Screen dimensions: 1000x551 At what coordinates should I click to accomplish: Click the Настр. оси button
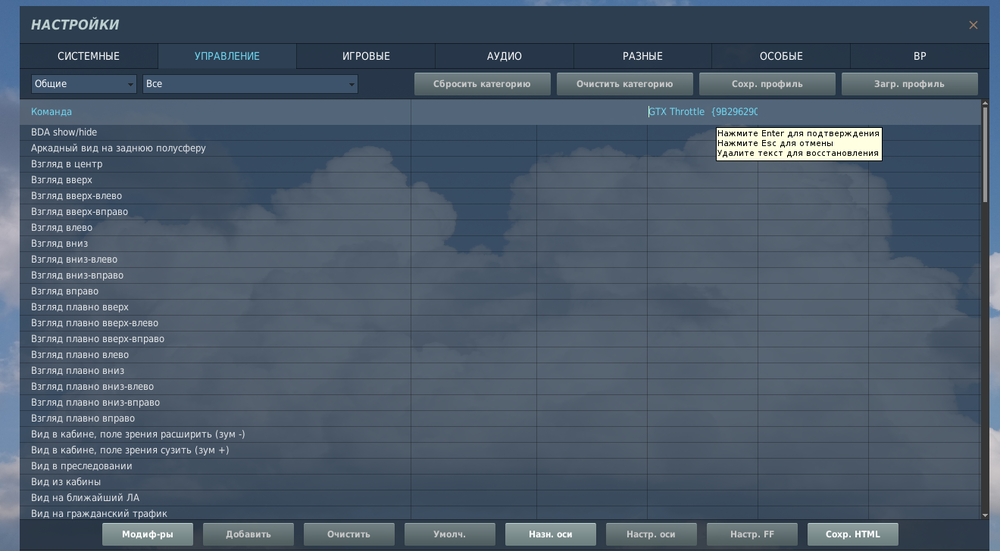[x=651, y=534]
